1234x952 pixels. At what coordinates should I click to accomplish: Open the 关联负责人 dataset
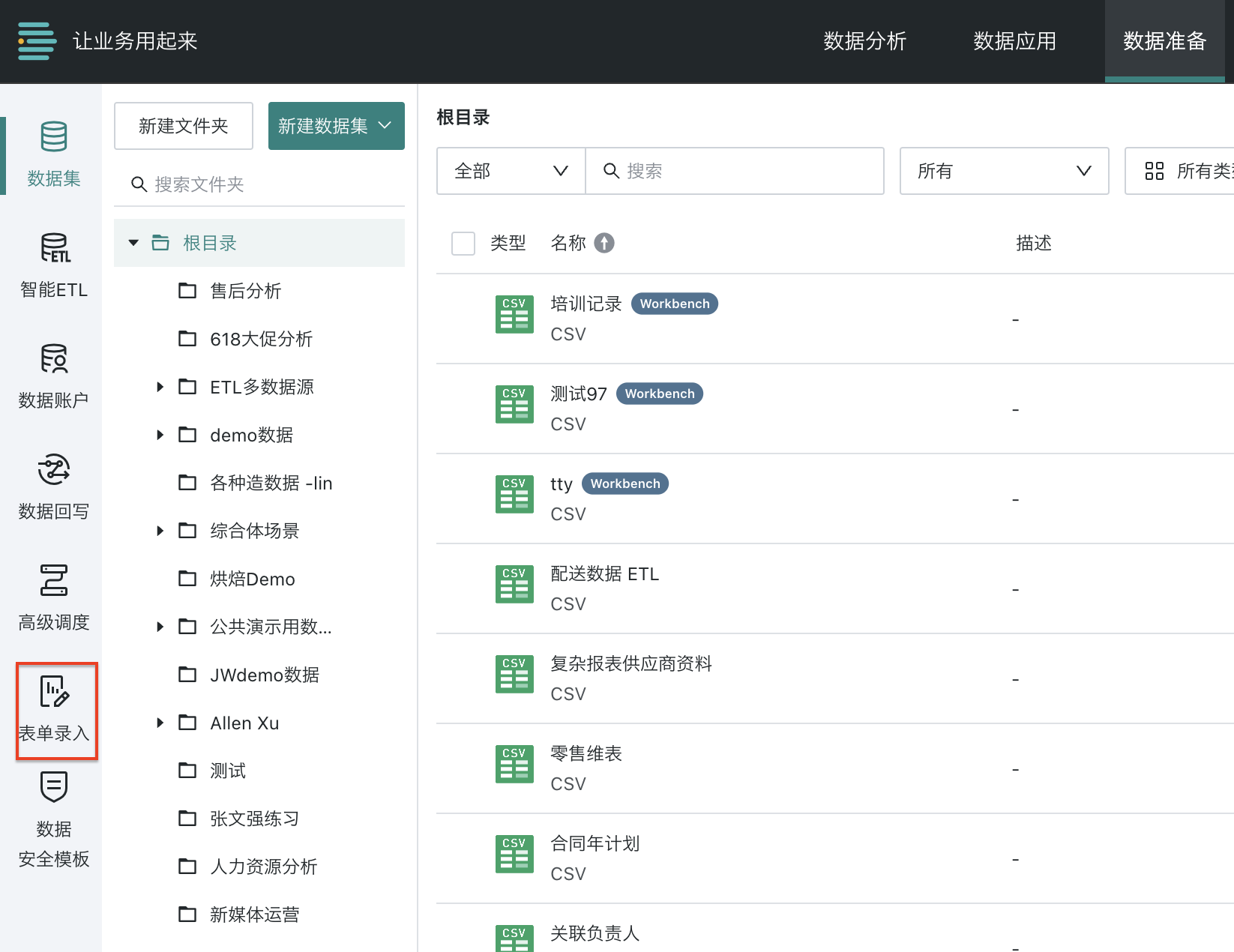click(595, 933)
